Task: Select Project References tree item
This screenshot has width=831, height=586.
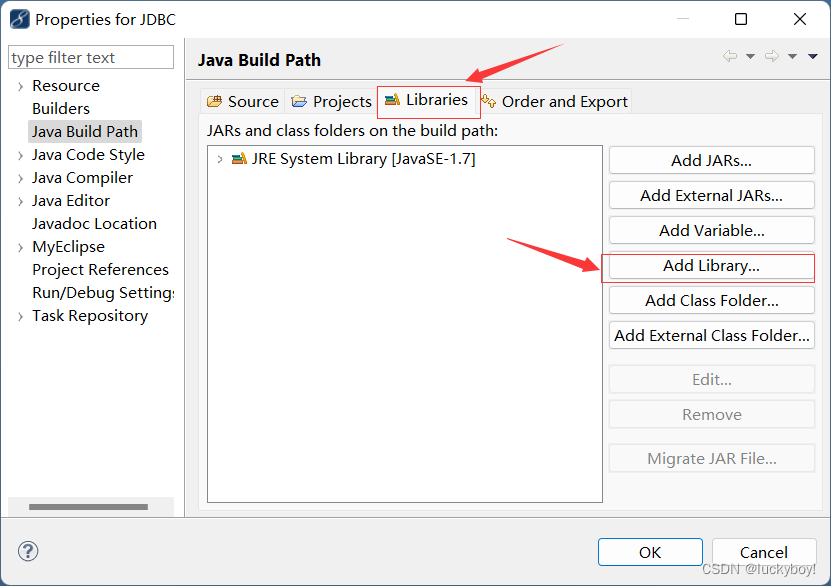Action: click(x=100, y=270)
